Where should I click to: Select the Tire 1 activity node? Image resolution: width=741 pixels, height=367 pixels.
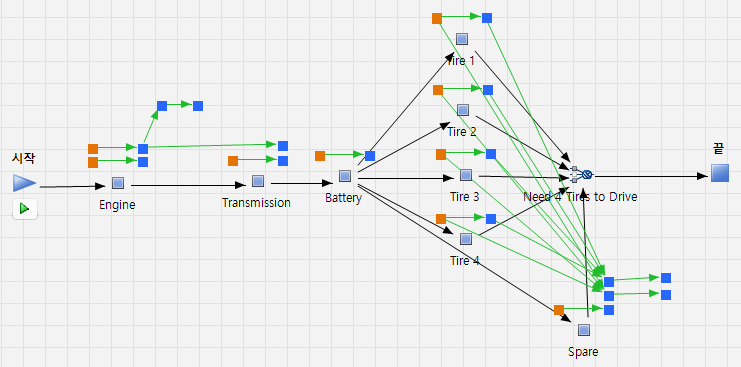tap(462, 39)
